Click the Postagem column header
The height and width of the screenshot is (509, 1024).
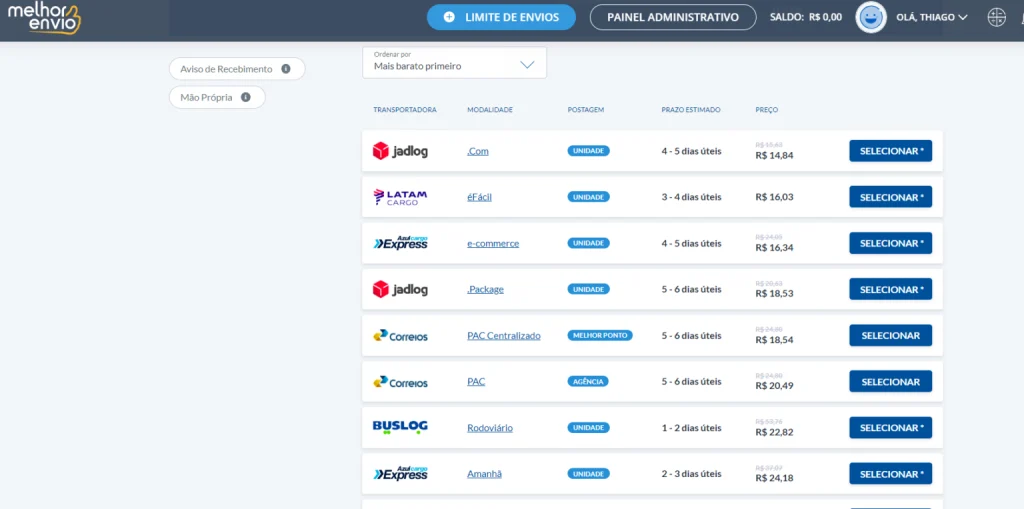coord(586,110)
